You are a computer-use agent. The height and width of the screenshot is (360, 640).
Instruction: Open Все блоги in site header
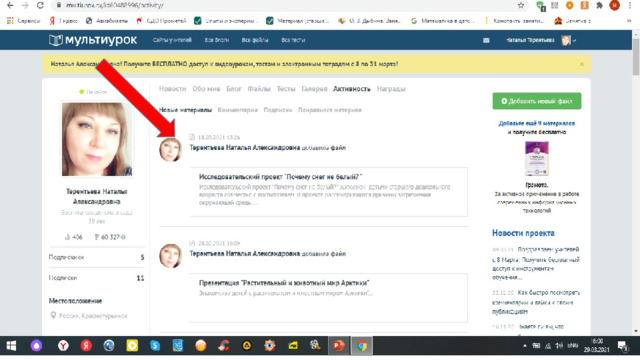point(217,40)
